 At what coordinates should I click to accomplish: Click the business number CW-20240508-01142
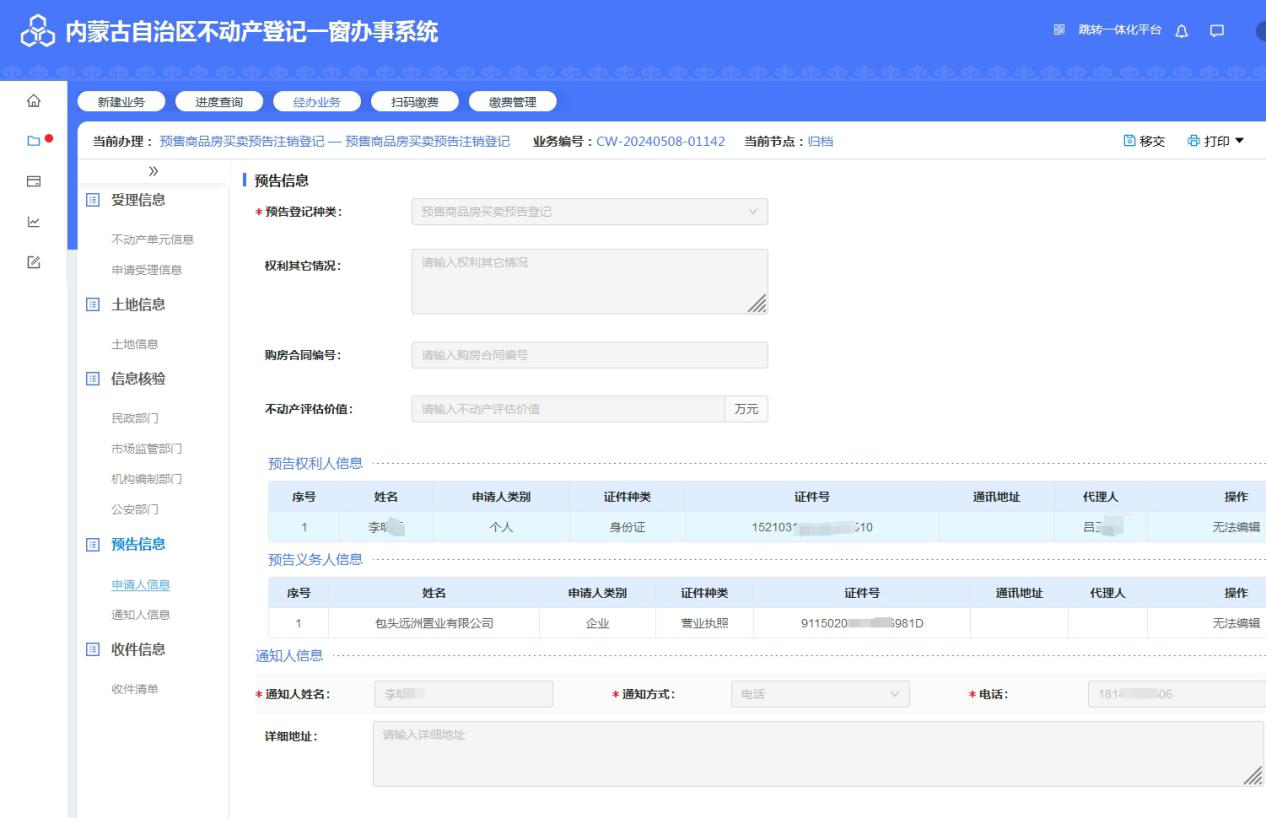(660, 141)
